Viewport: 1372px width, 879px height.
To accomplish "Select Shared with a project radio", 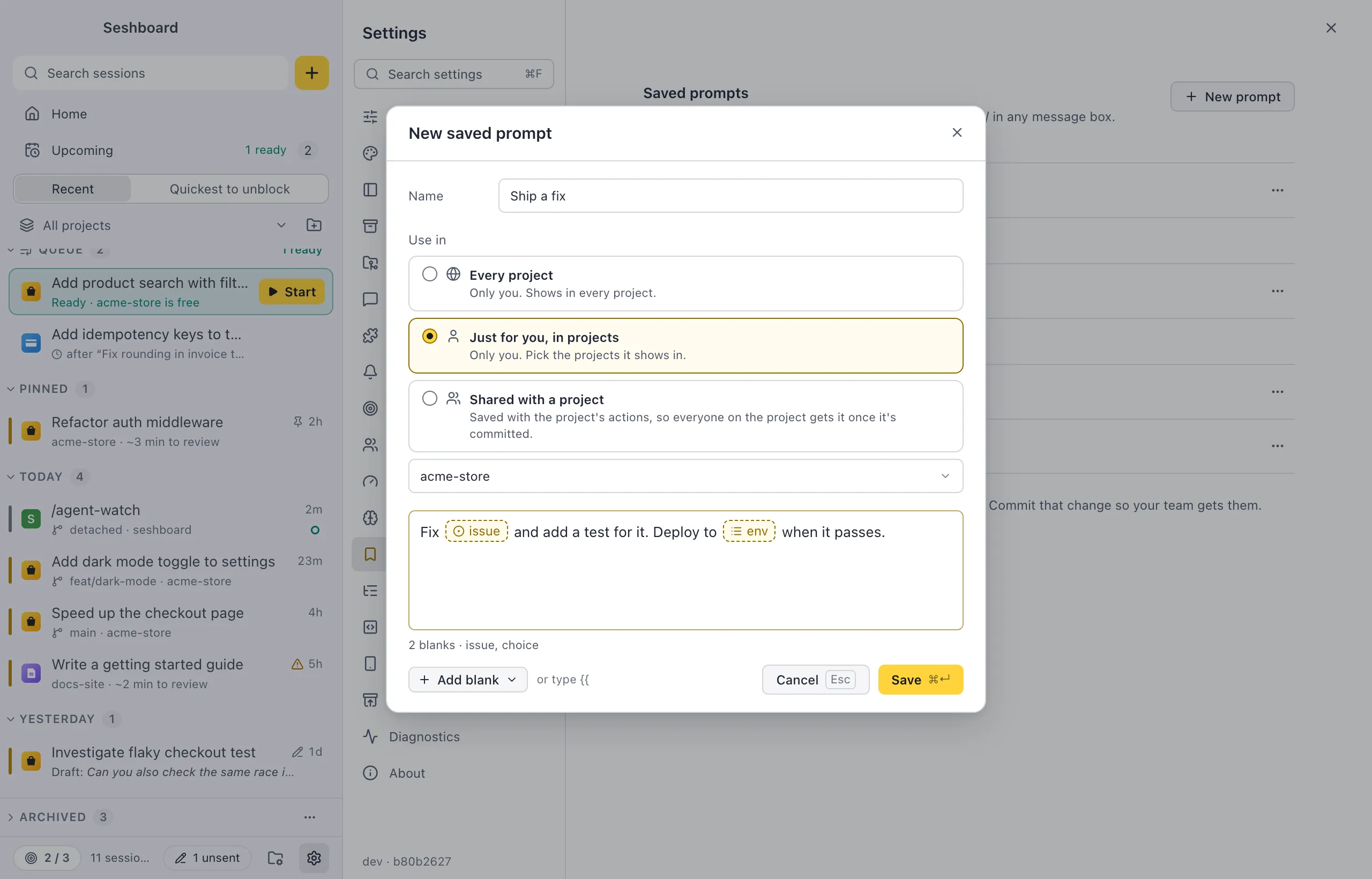I will tap(430, 398).
